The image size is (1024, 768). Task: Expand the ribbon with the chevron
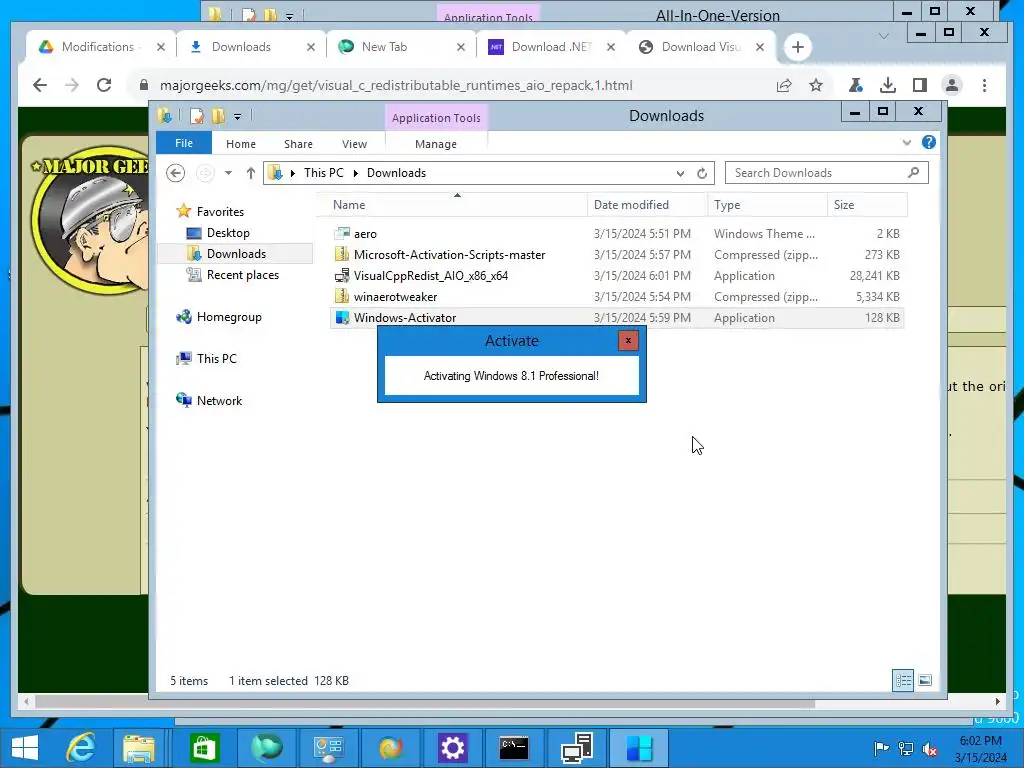coord(906,142)
